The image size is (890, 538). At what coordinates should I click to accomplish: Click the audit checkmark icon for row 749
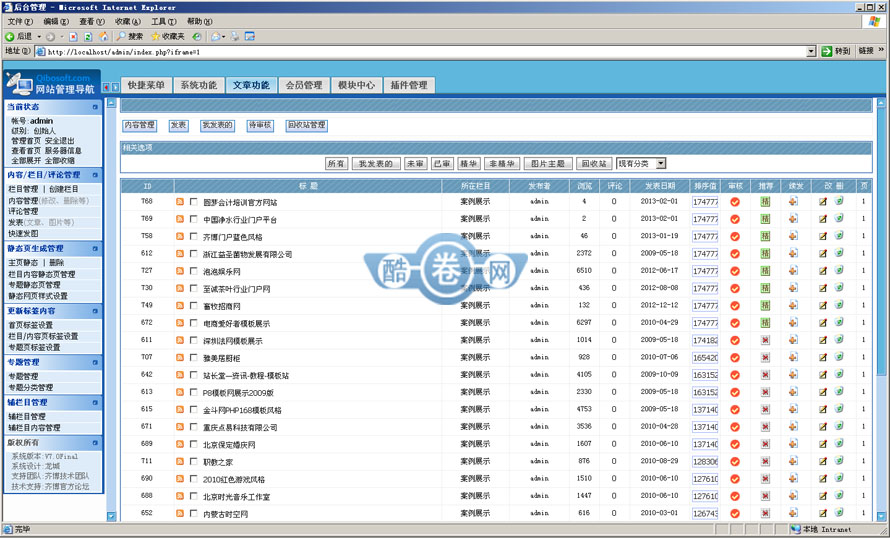[x=735, y=306]
